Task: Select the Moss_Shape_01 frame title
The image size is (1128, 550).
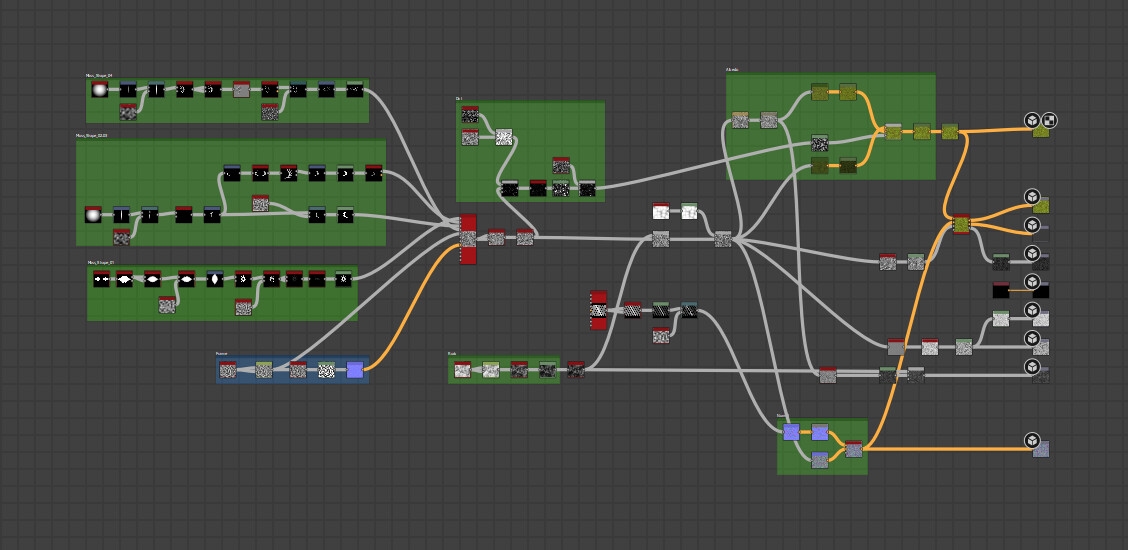Action: click(101, 262)
